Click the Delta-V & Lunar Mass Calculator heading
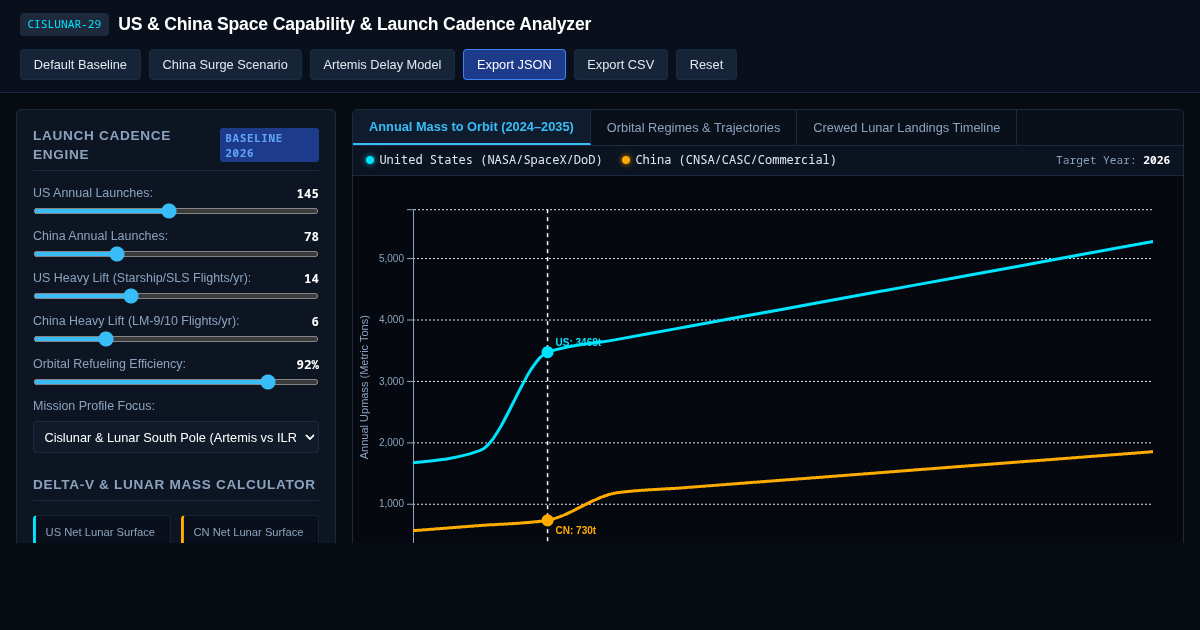Viewport: 1200px width, 630px height. tap(174, 484)
